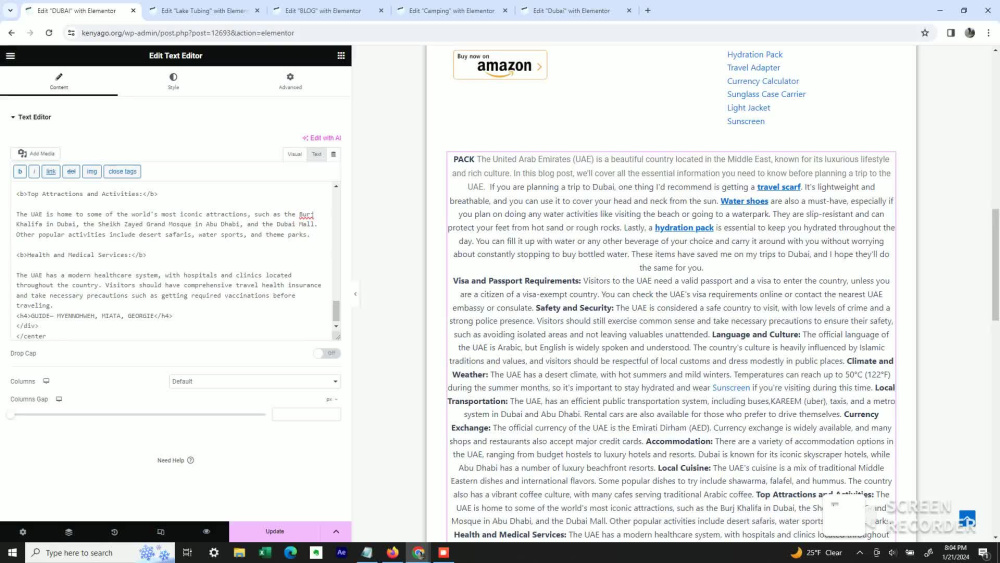Switch to the Content tab
Viewport: 1000px width, 563px height.
point(59,81)
